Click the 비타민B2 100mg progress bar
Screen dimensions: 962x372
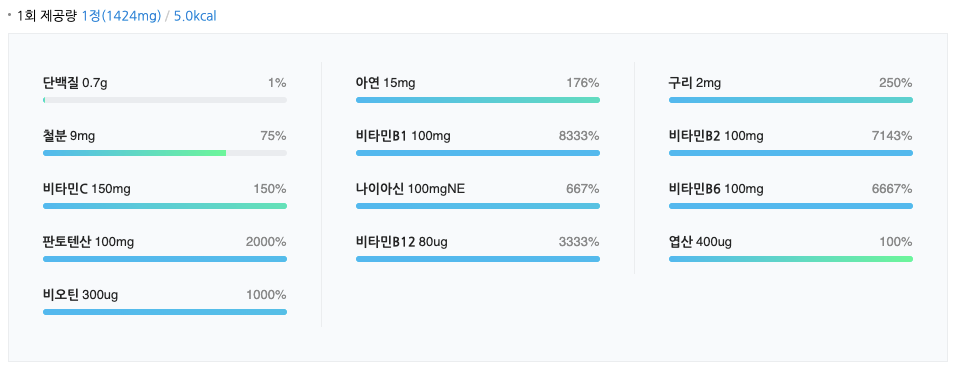pos(791,153)
